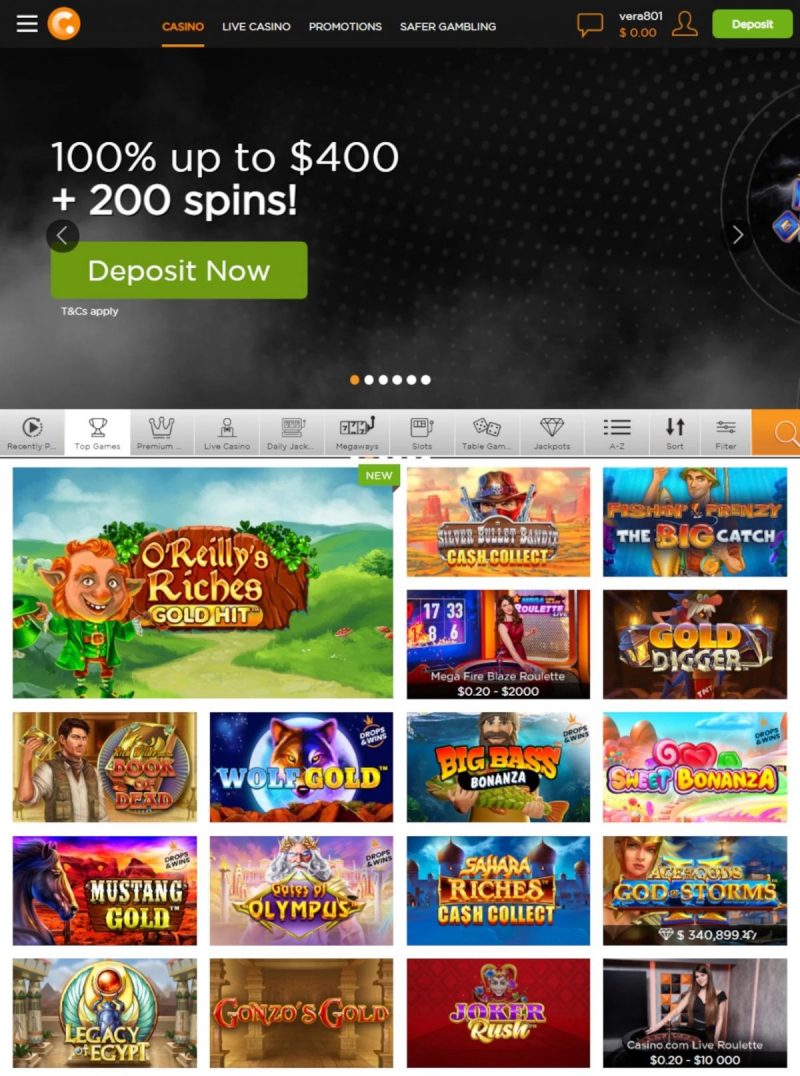
Task: Open the Filter options
Action: pos(726,433)
